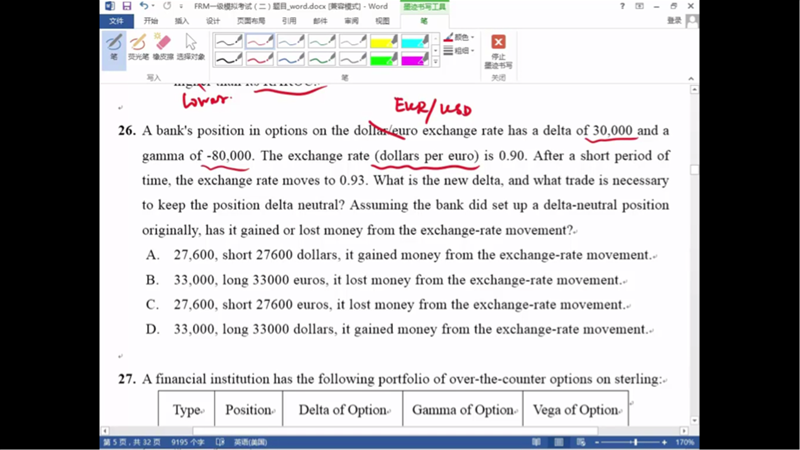The width and height of the screenshot is (800, 450).
Task: Select the Highlighter (荧光笔) tool
Action: 138,47
